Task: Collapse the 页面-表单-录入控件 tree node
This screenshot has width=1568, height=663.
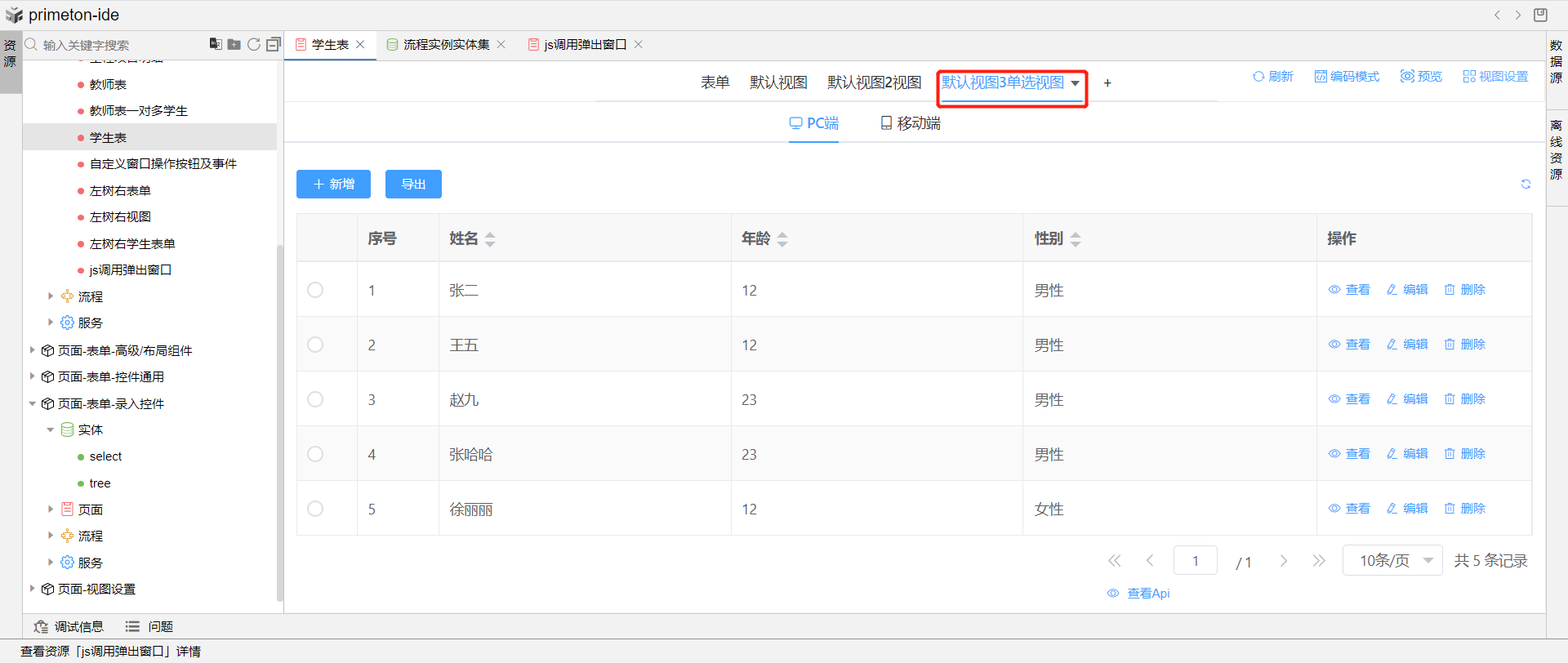Action: tap(33, 403)
